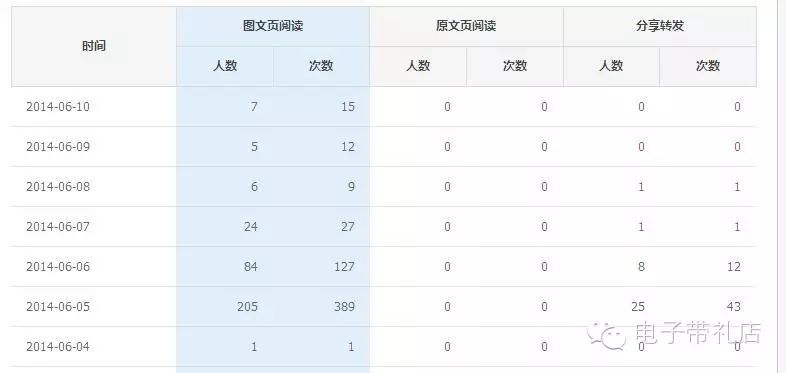The image size is (786, 373).
Task: Click 人数 subheader under 图文页阅读
Action: (225, 66)
